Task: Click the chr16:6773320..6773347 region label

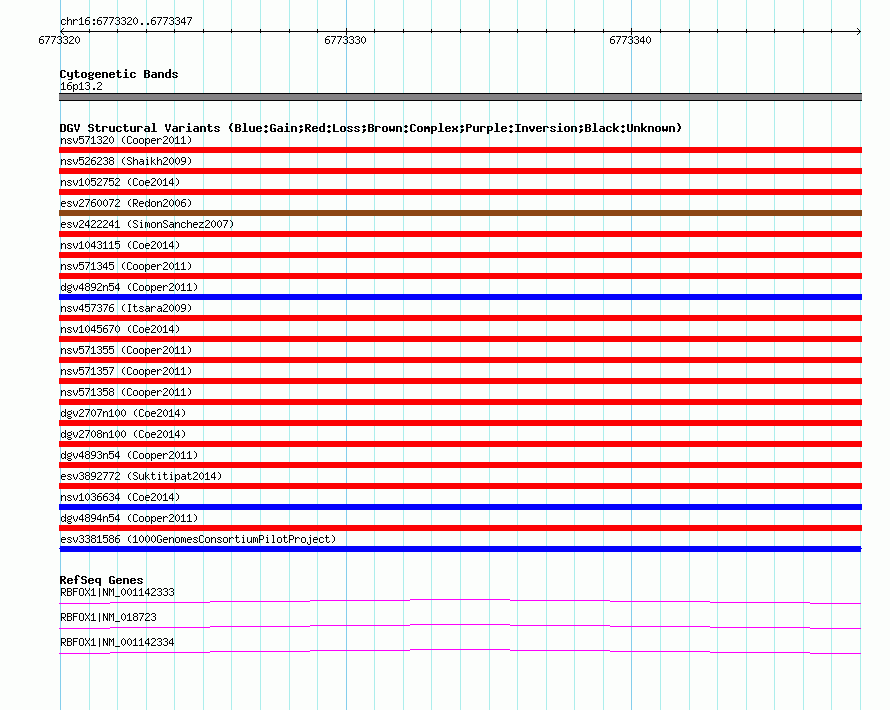Action: 126,21
